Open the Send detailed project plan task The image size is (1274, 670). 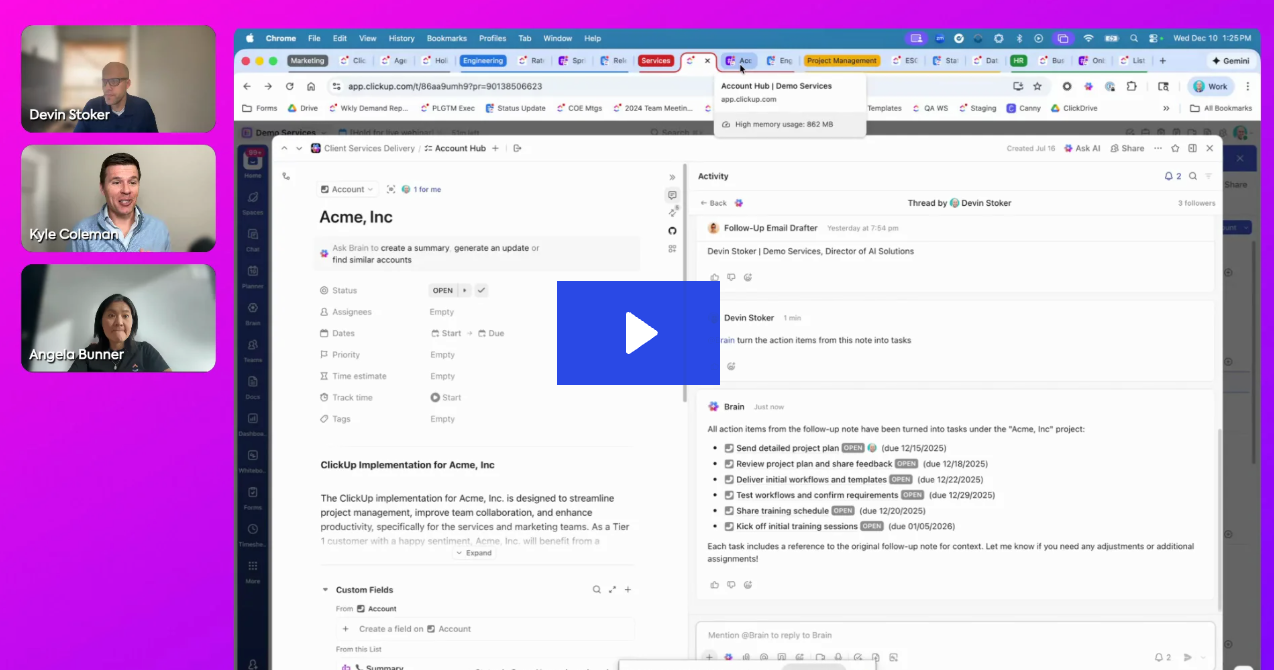[x=788, y=448]
